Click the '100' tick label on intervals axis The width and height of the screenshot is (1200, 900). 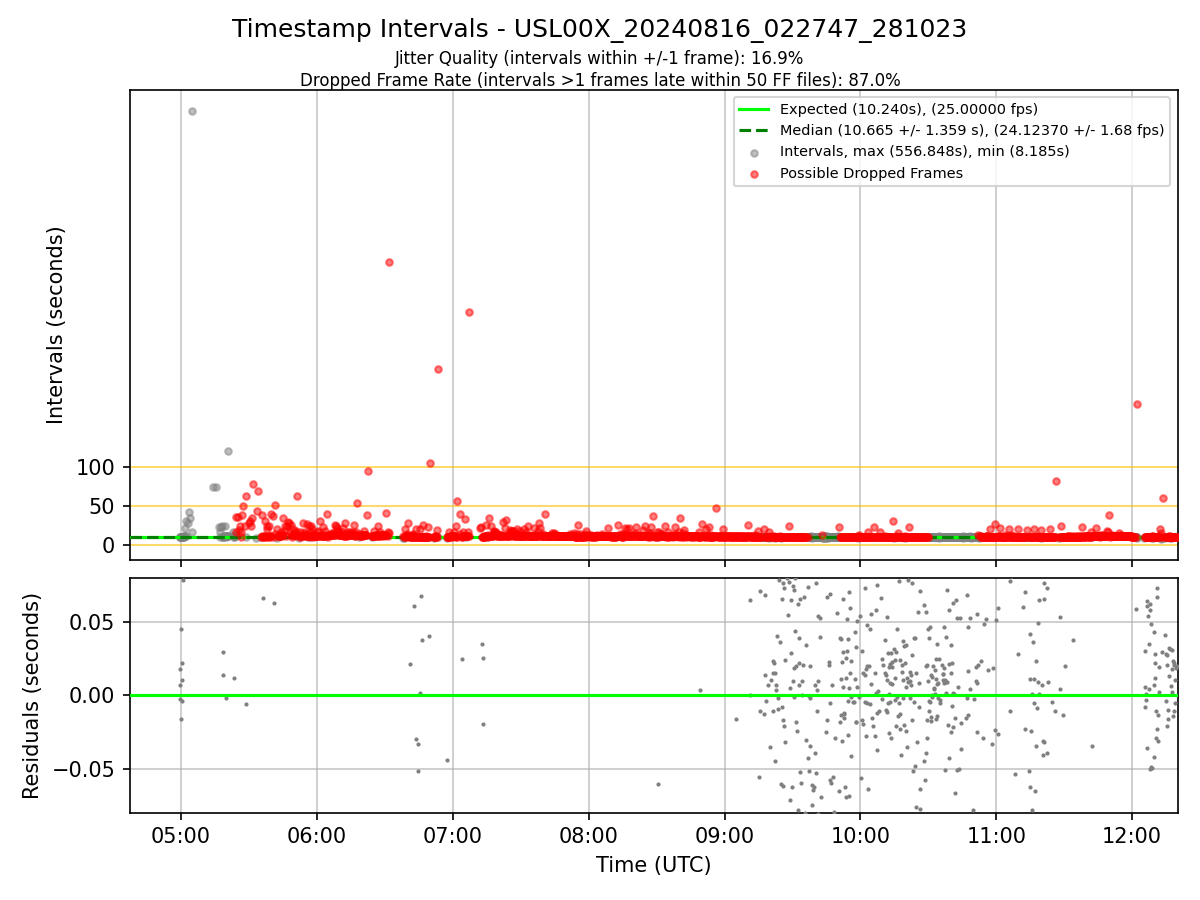click(96, 467)
